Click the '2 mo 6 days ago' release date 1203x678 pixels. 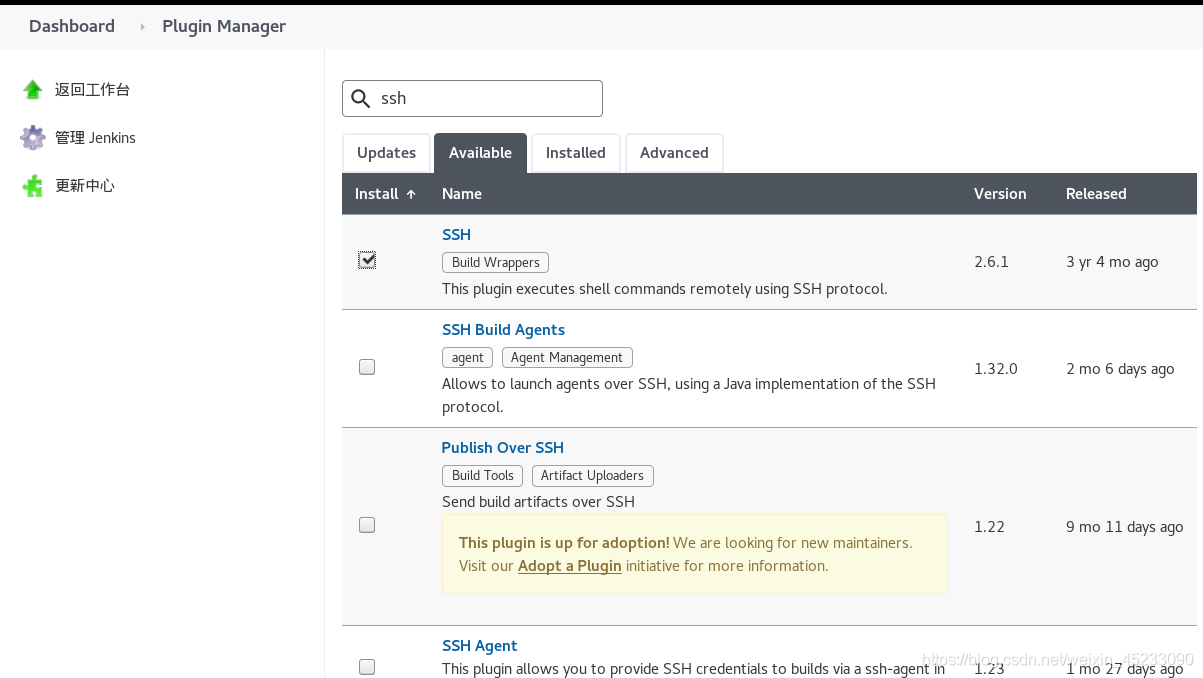click(x=1120, y=369)
